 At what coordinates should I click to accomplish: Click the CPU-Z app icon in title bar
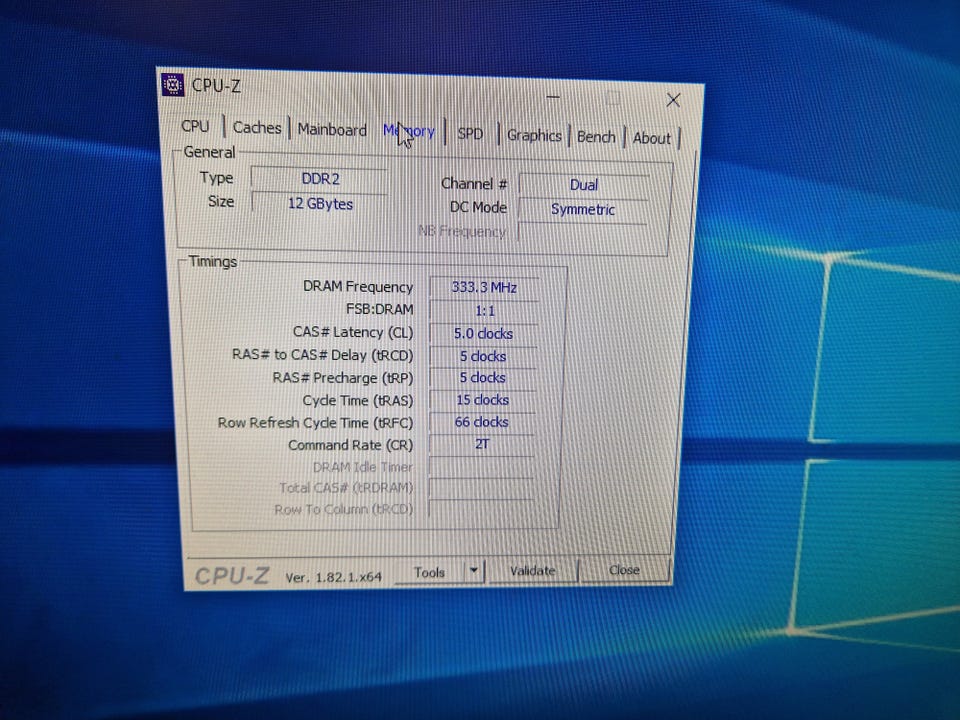click(173, 84)
